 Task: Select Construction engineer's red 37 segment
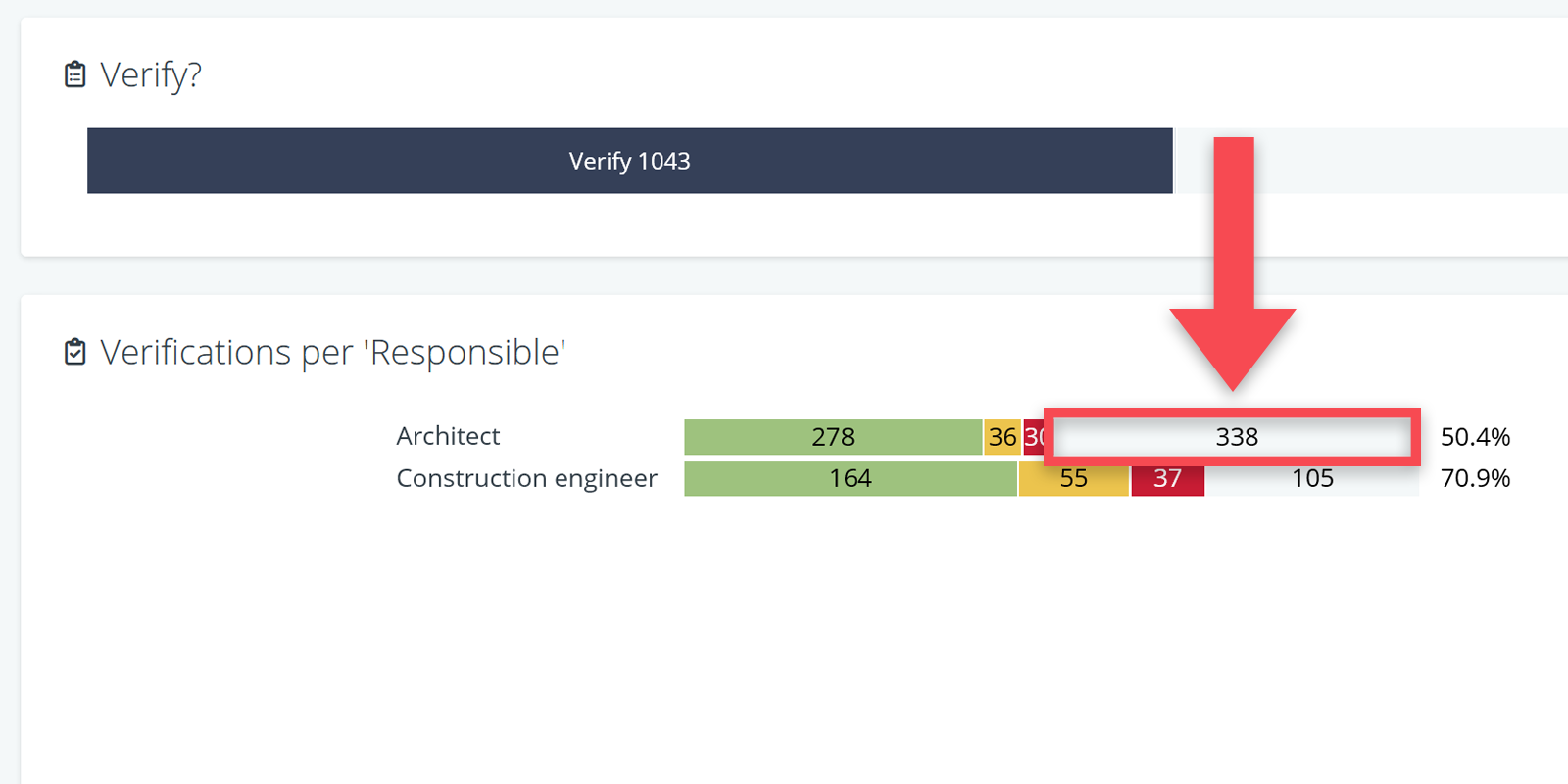[1167, 478]
